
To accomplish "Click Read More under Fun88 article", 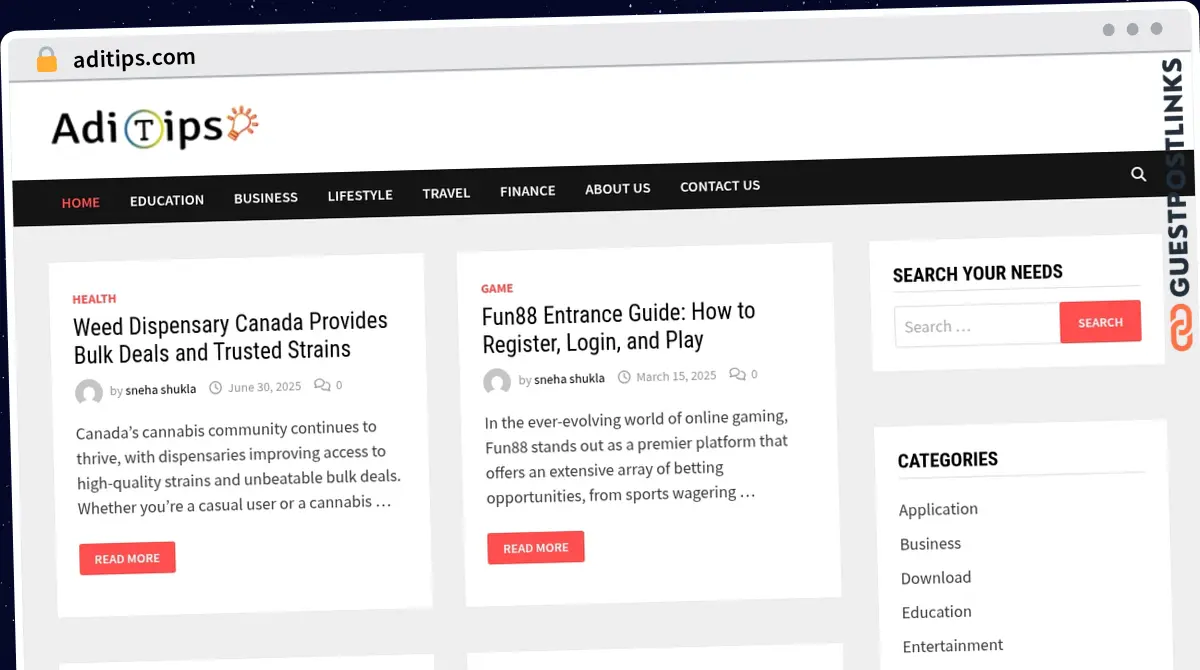I will pyautogui.click(x=536, y=548).
